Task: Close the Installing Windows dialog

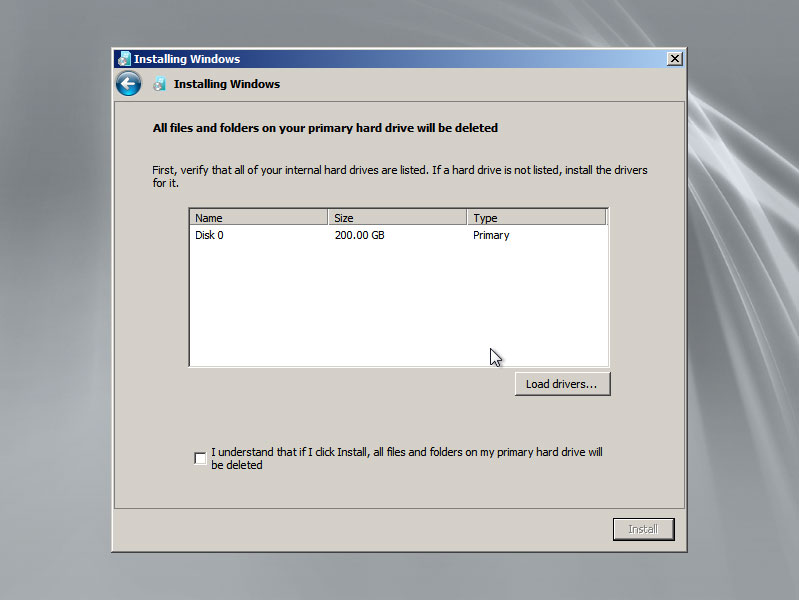Action: 675,59
